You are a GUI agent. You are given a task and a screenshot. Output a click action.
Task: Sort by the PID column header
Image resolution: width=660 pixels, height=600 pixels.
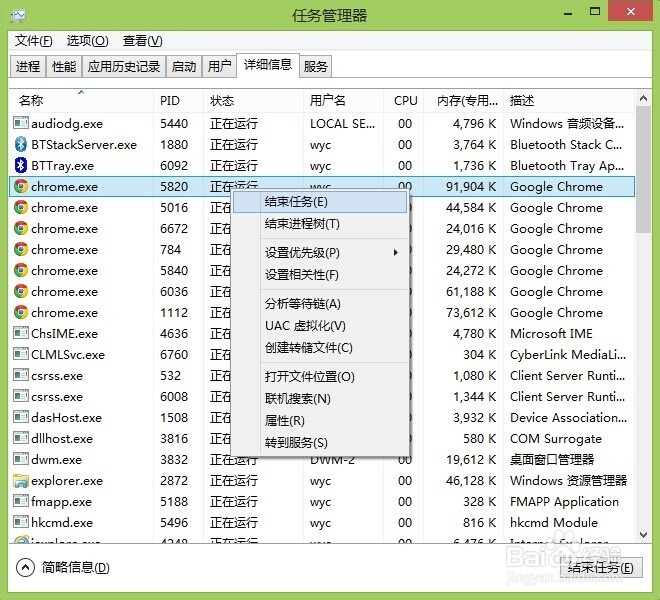click(x=178, y=100)
